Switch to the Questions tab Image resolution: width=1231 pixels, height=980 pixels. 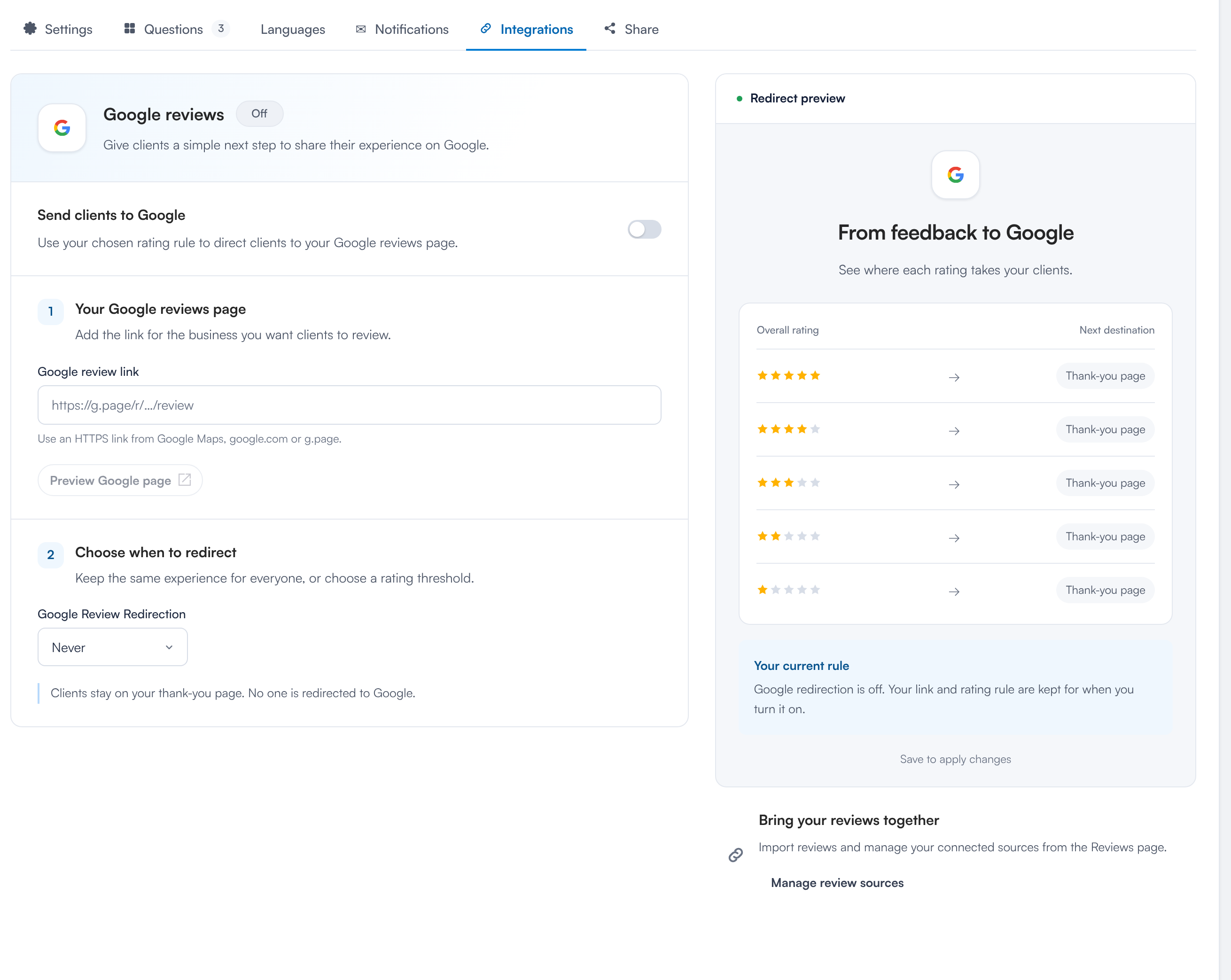[177, 29]
